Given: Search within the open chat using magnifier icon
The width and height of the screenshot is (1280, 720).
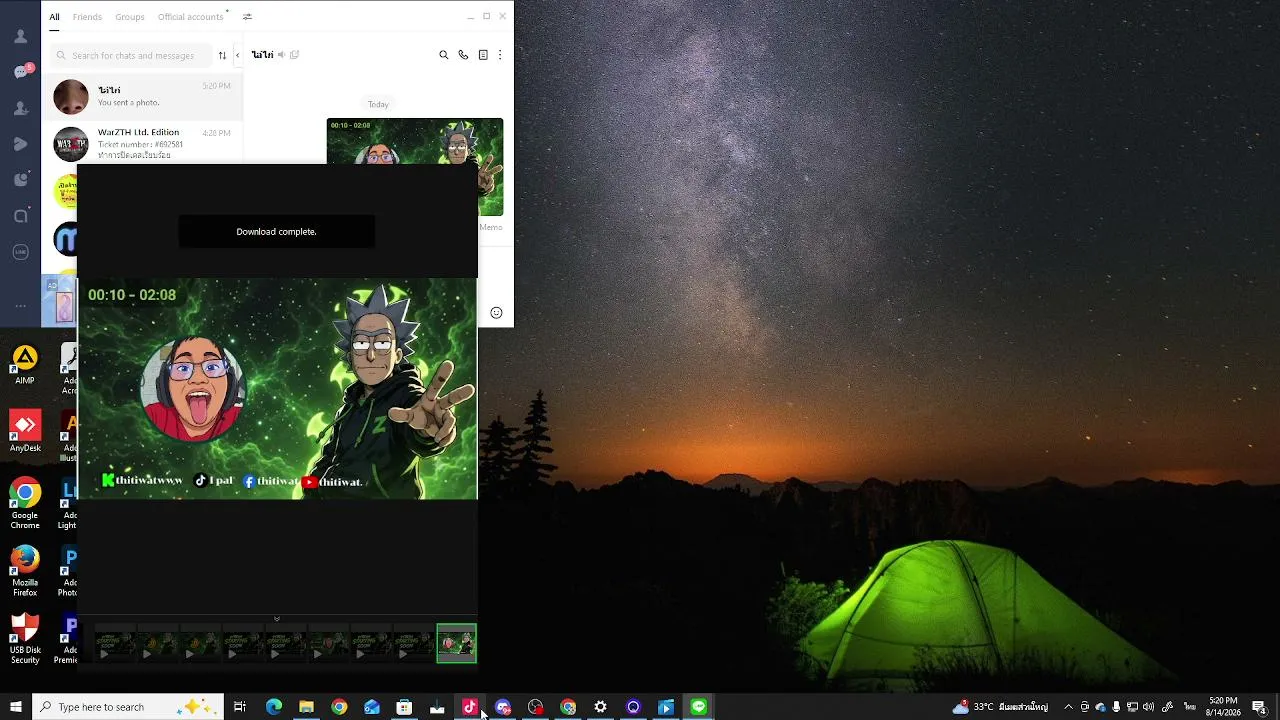Looking at the screenshot, I should tap(444, 55).
